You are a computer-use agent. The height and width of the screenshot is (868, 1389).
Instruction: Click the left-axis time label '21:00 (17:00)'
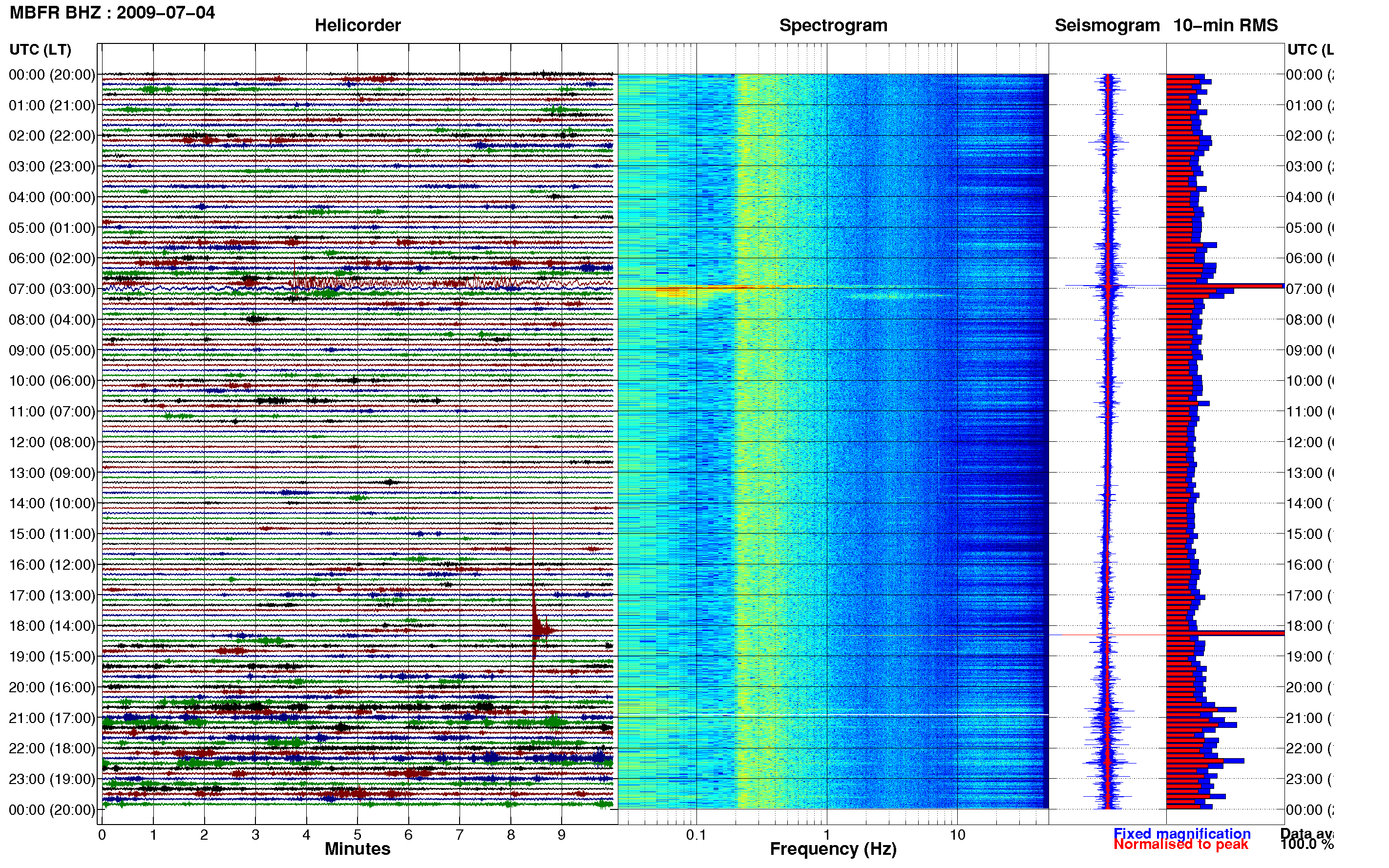coord(52,718)
